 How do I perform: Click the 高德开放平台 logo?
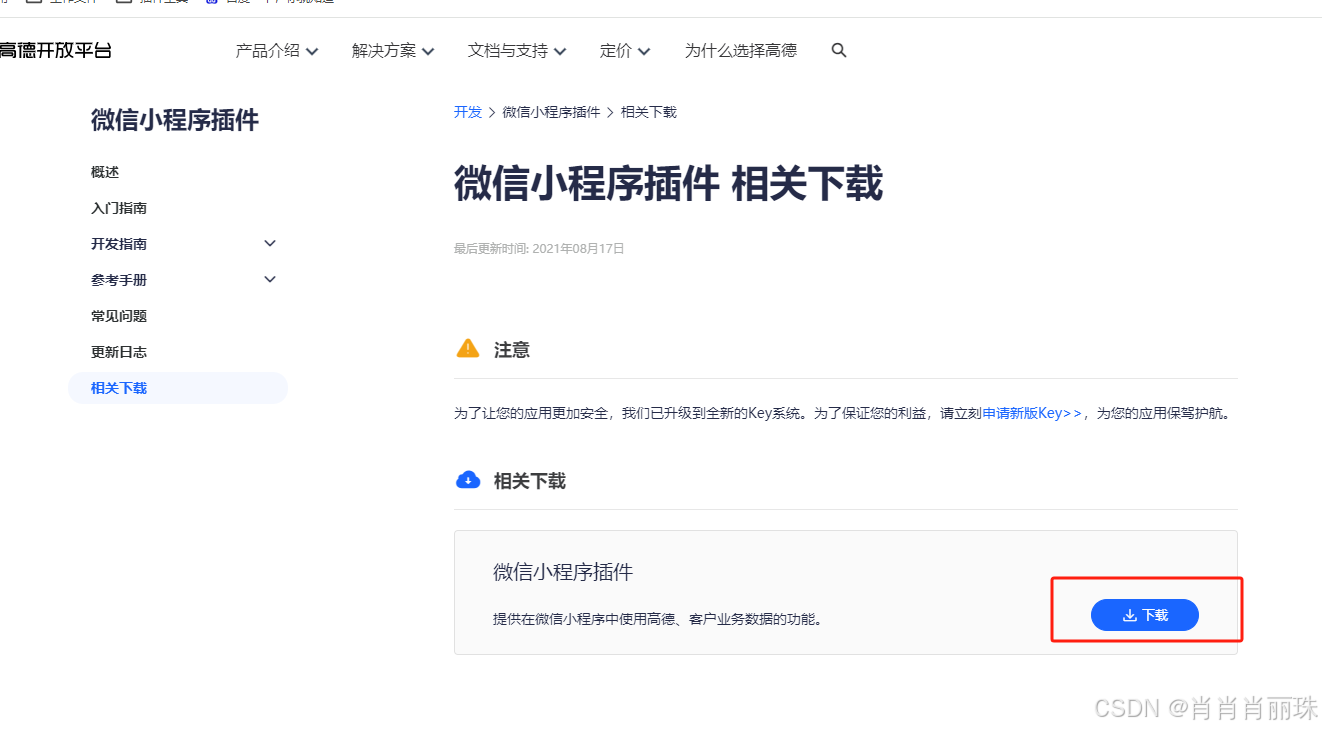pos(55,50)
